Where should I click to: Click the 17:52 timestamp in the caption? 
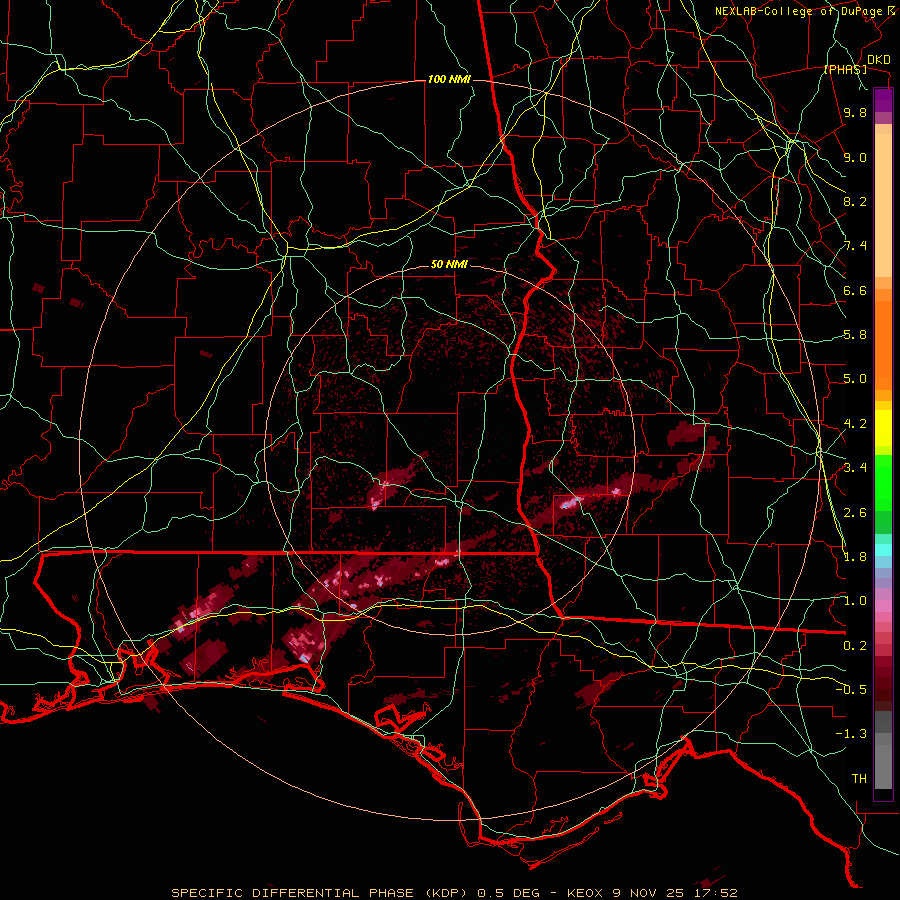tap(716, 893)
